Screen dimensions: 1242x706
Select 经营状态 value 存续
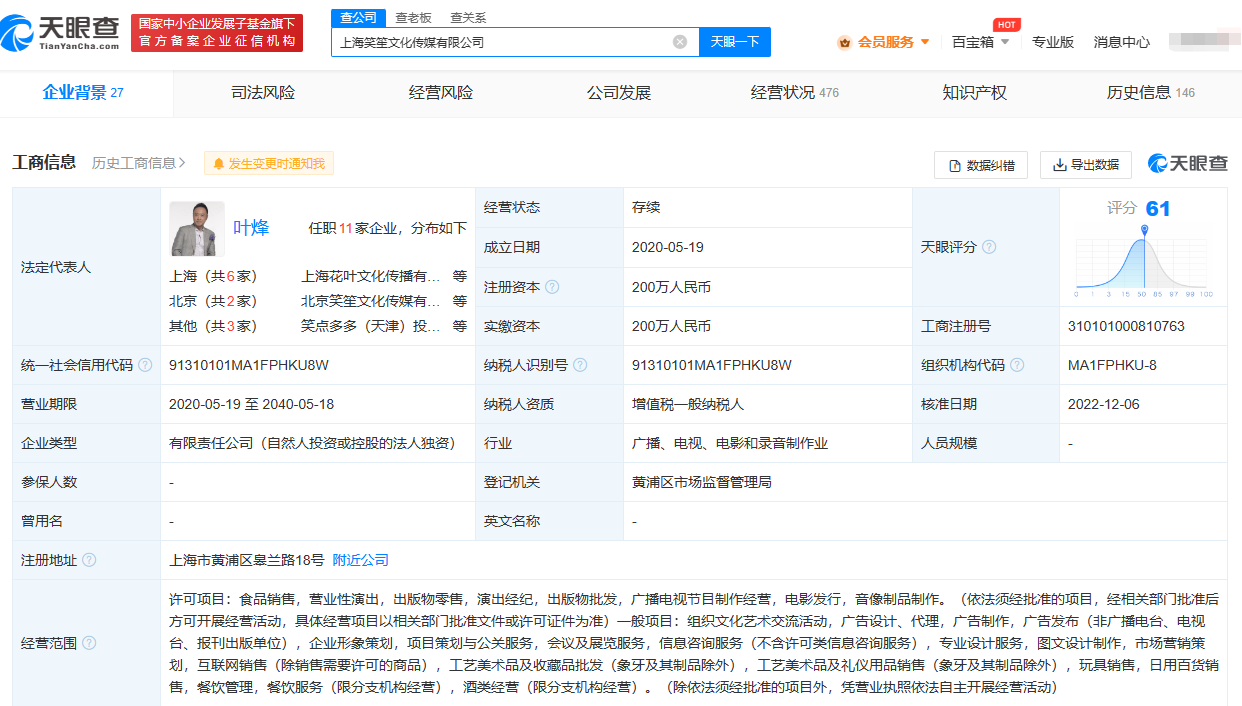coord(646,208)
